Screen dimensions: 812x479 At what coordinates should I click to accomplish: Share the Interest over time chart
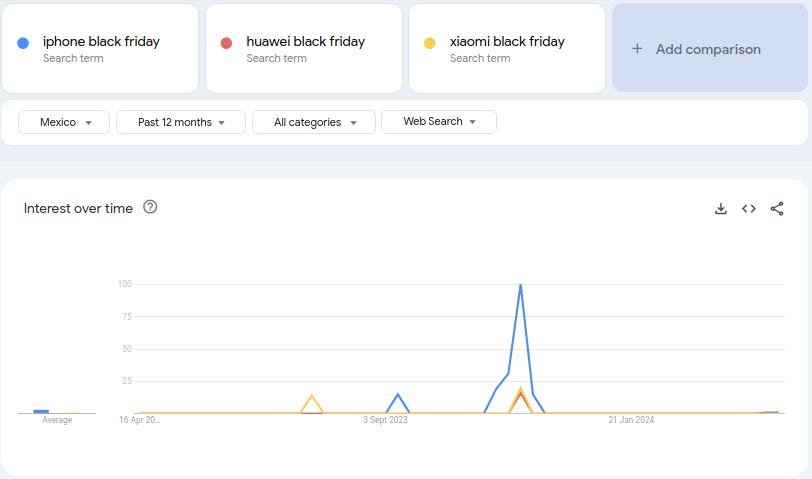(x=777, y=208)
